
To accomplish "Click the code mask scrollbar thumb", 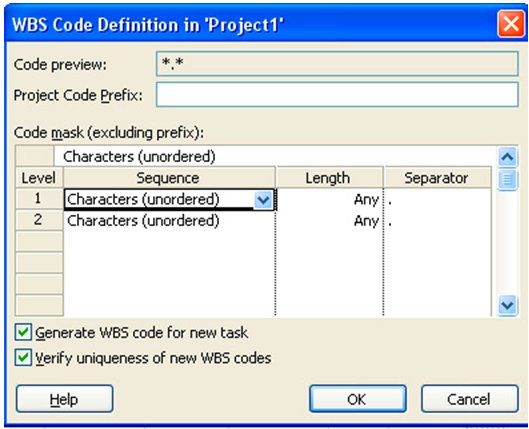I will [x=507, y=179].
